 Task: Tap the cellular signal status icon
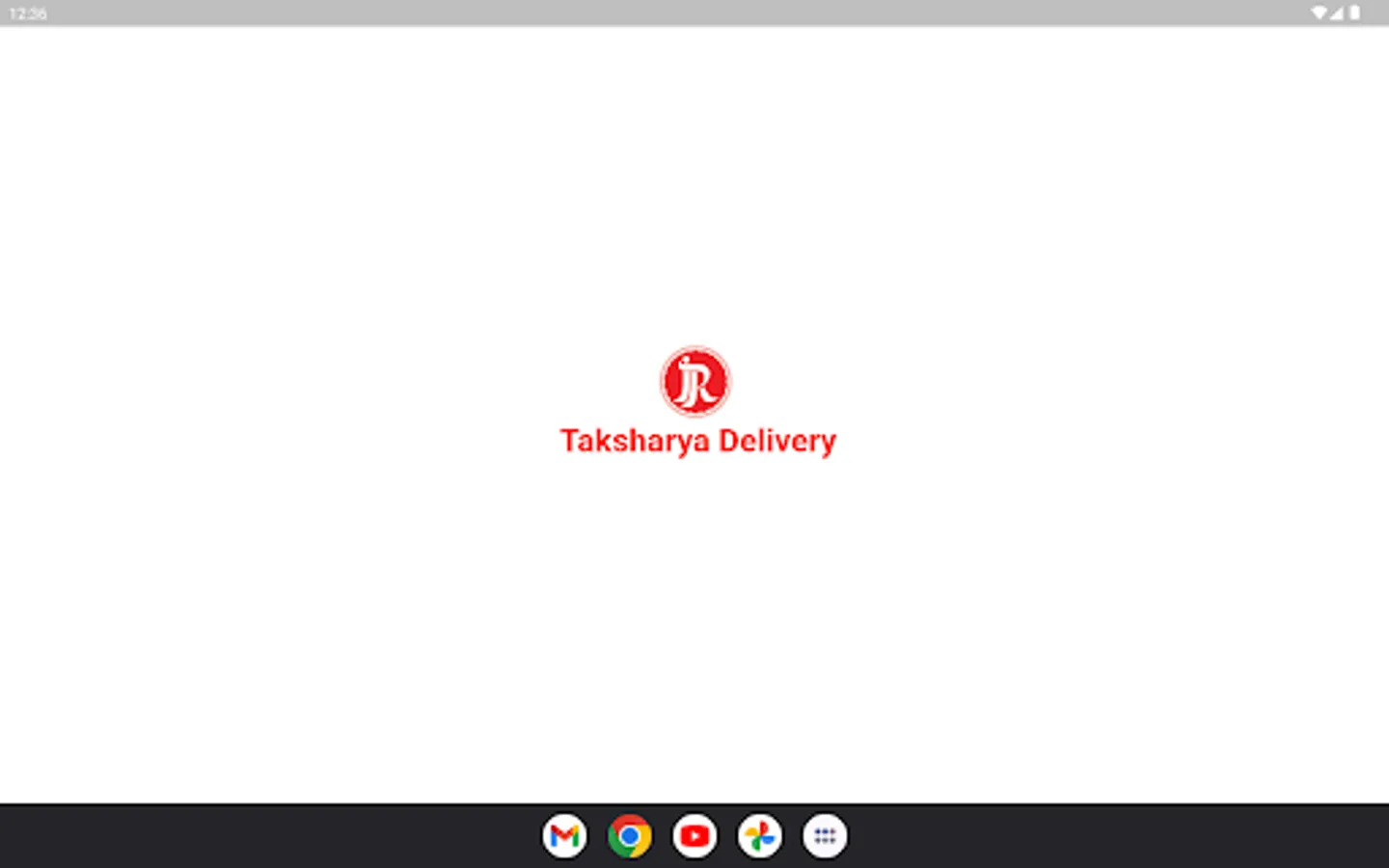click(x=1337, y=13)
